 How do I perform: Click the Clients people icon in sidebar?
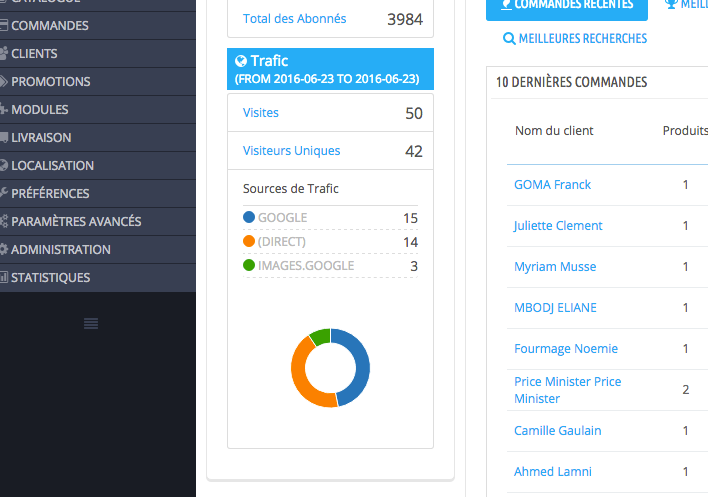click(4, 53)
